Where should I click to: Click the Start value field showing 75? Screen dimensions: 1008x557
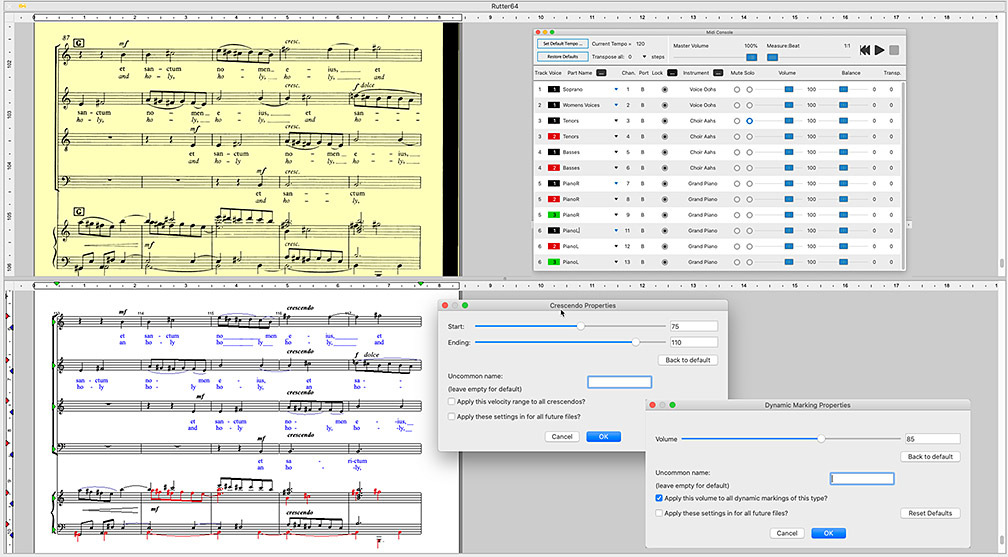tap(694, 326)
